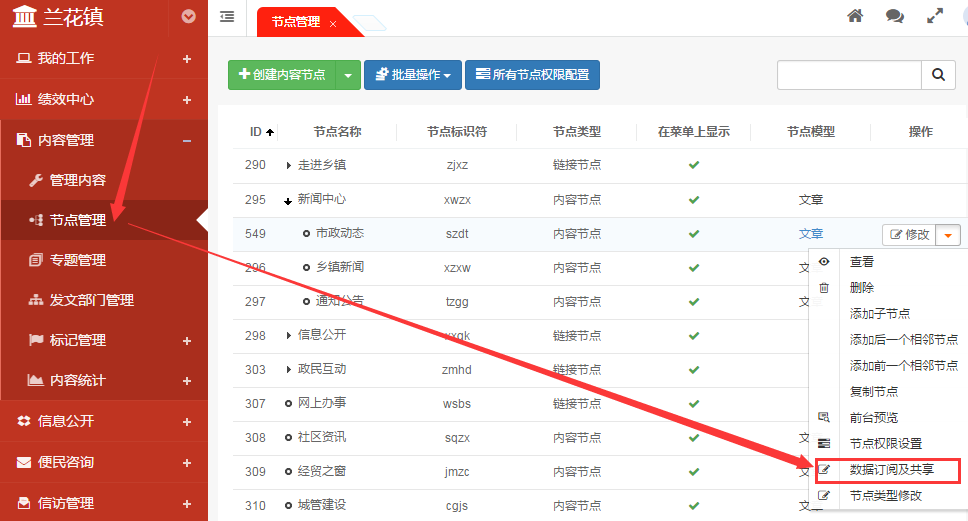The width and height of the screenshot is (968, 521).
Task: Click the edit icon beside 节点类型修改
Action: pyautogui.click(x=824, y=495)
